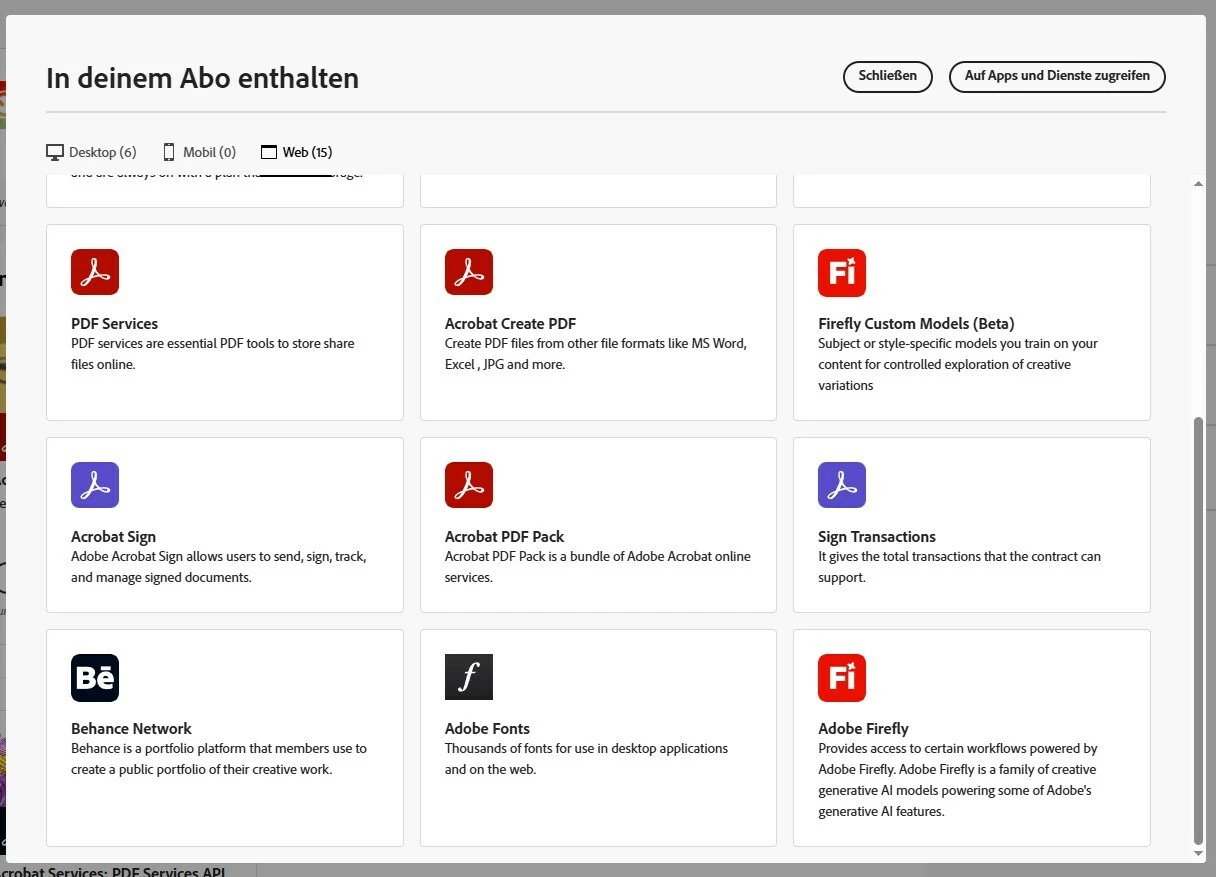Click the Acrobat PDF Pack icon
Screen dimensions: 1216x877
[x=469, y=485]
